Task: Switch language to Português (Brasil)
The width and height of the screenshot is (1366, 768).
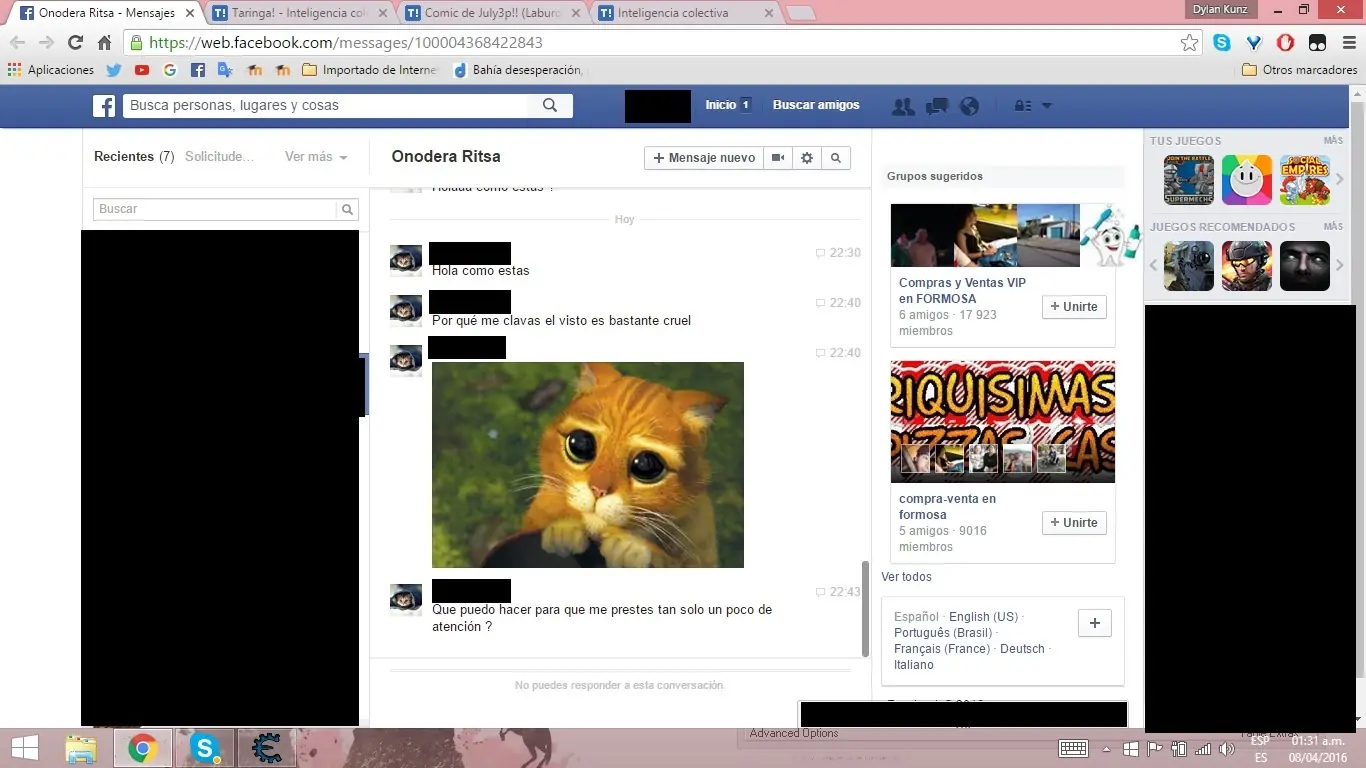Action: 943,633
